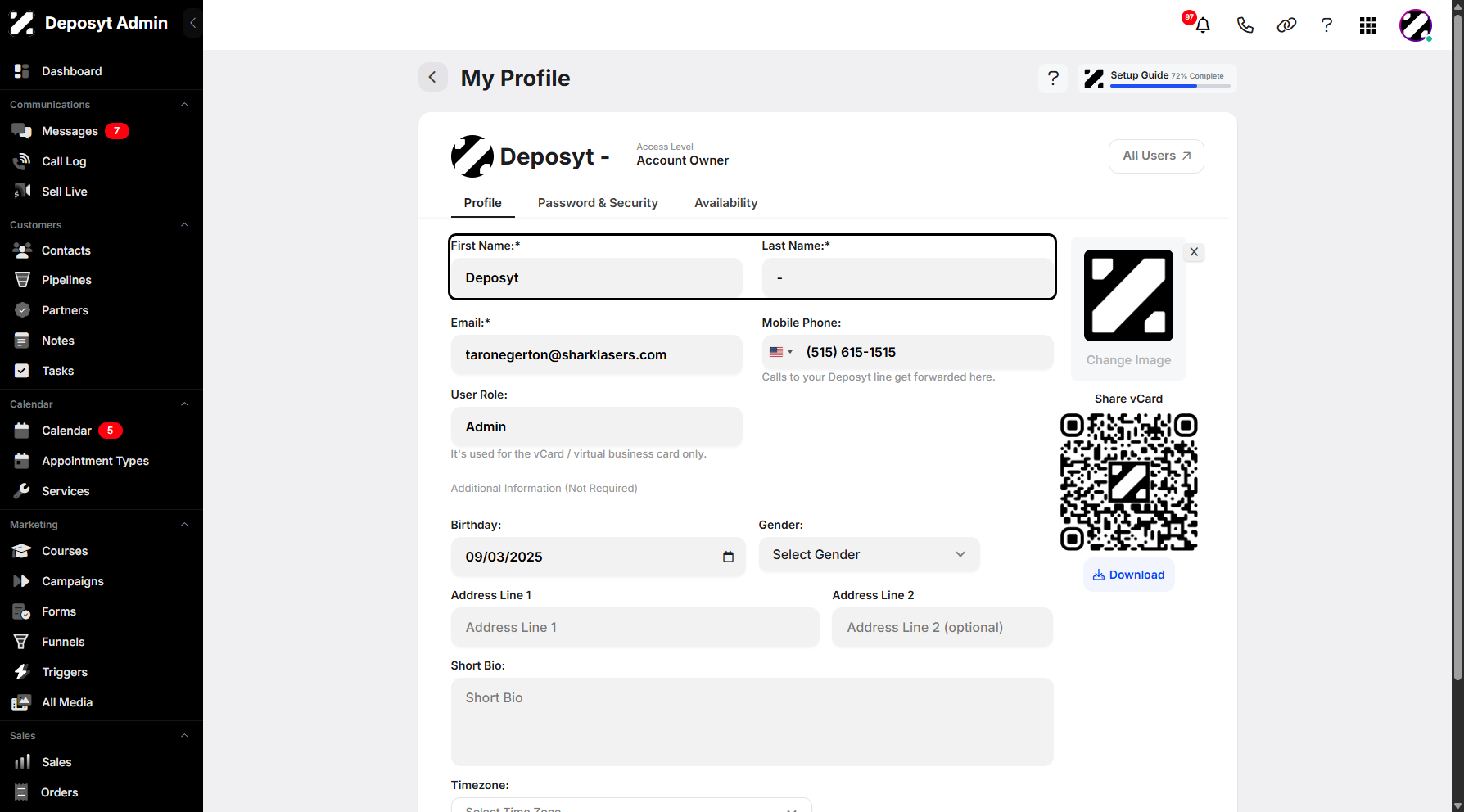
Task: Collapse the sidebar with the chevron
Action: pos(192,23)
